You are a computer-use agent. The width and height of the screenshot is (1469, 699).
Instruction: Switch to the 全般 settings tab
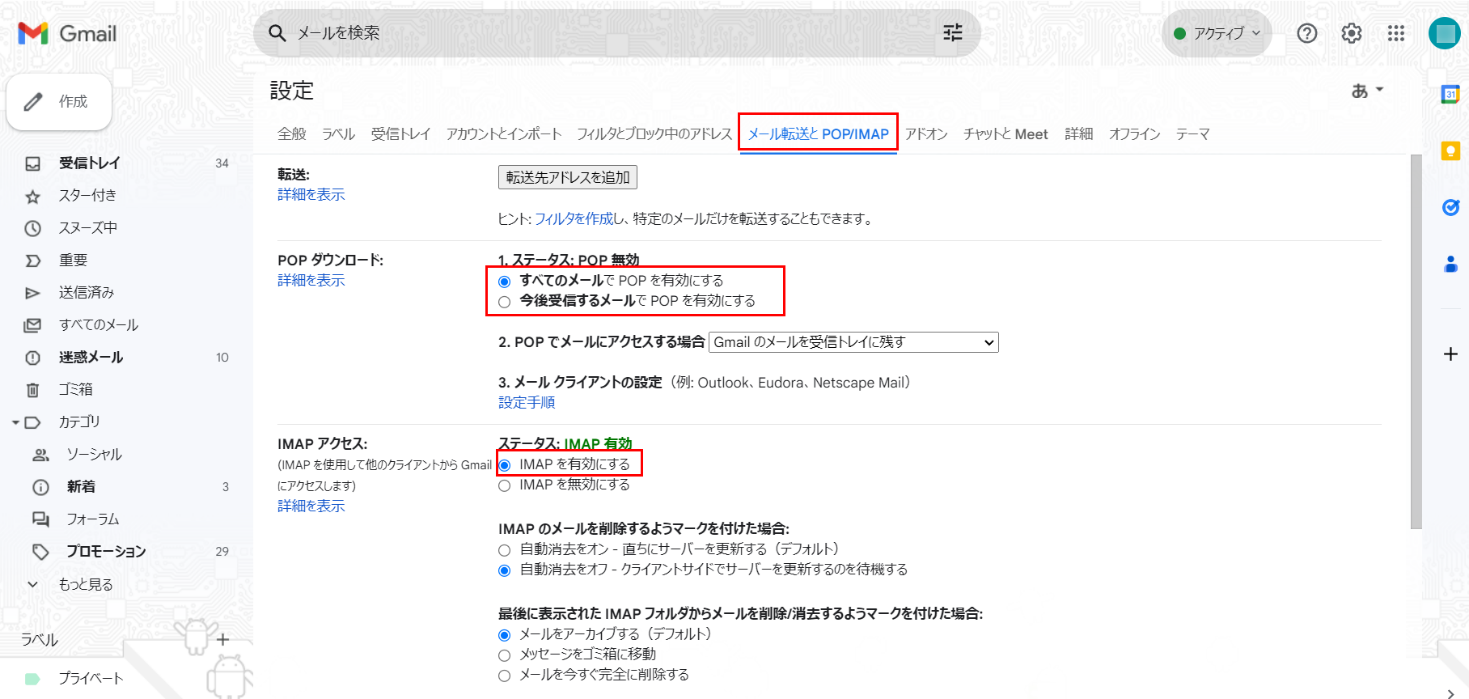(x=292, y=134)
